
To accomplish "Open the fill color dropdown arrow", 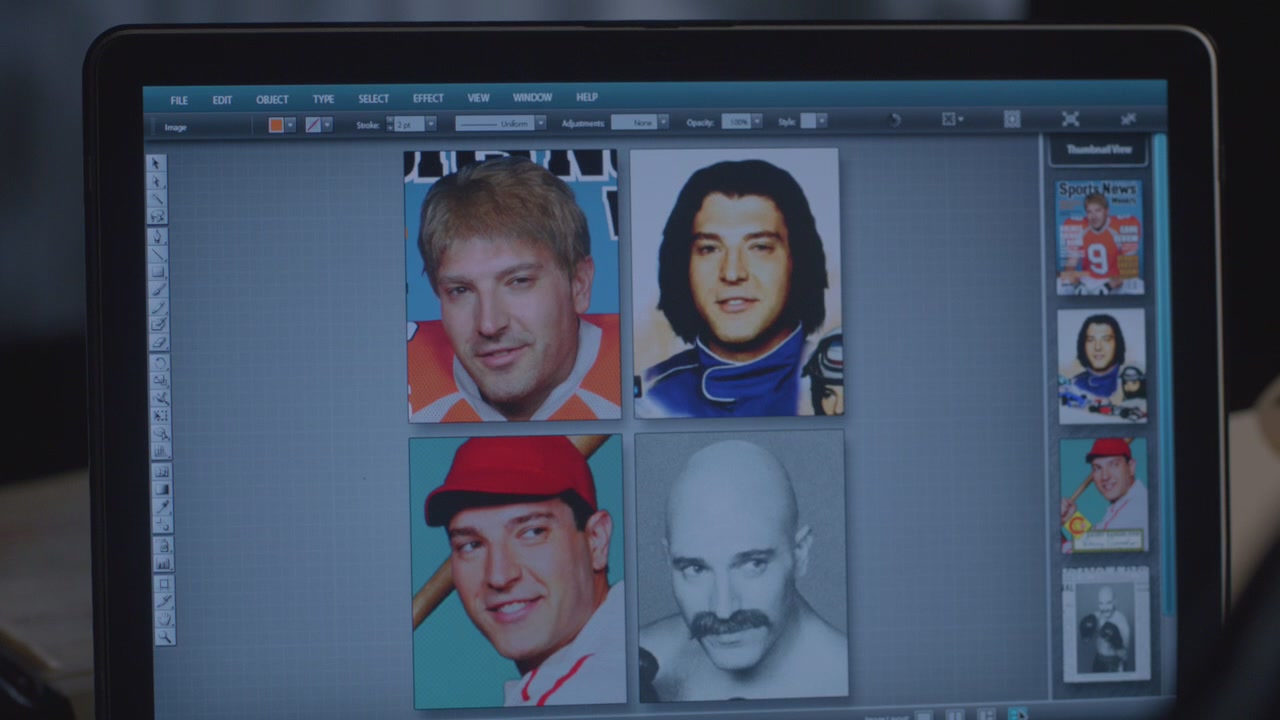I will tap(291, 125).
